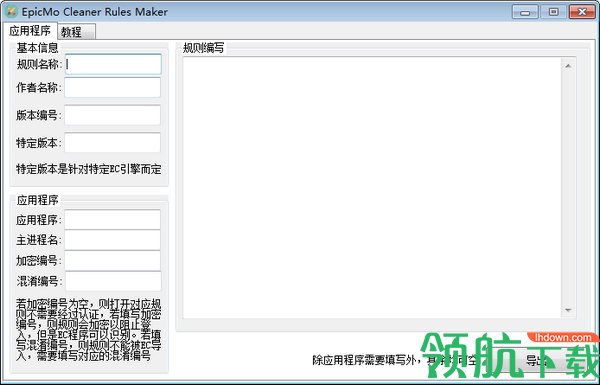Click the 应用程序 name input field
Viewport: 600px width, 385px height.
tap(112, 220)
